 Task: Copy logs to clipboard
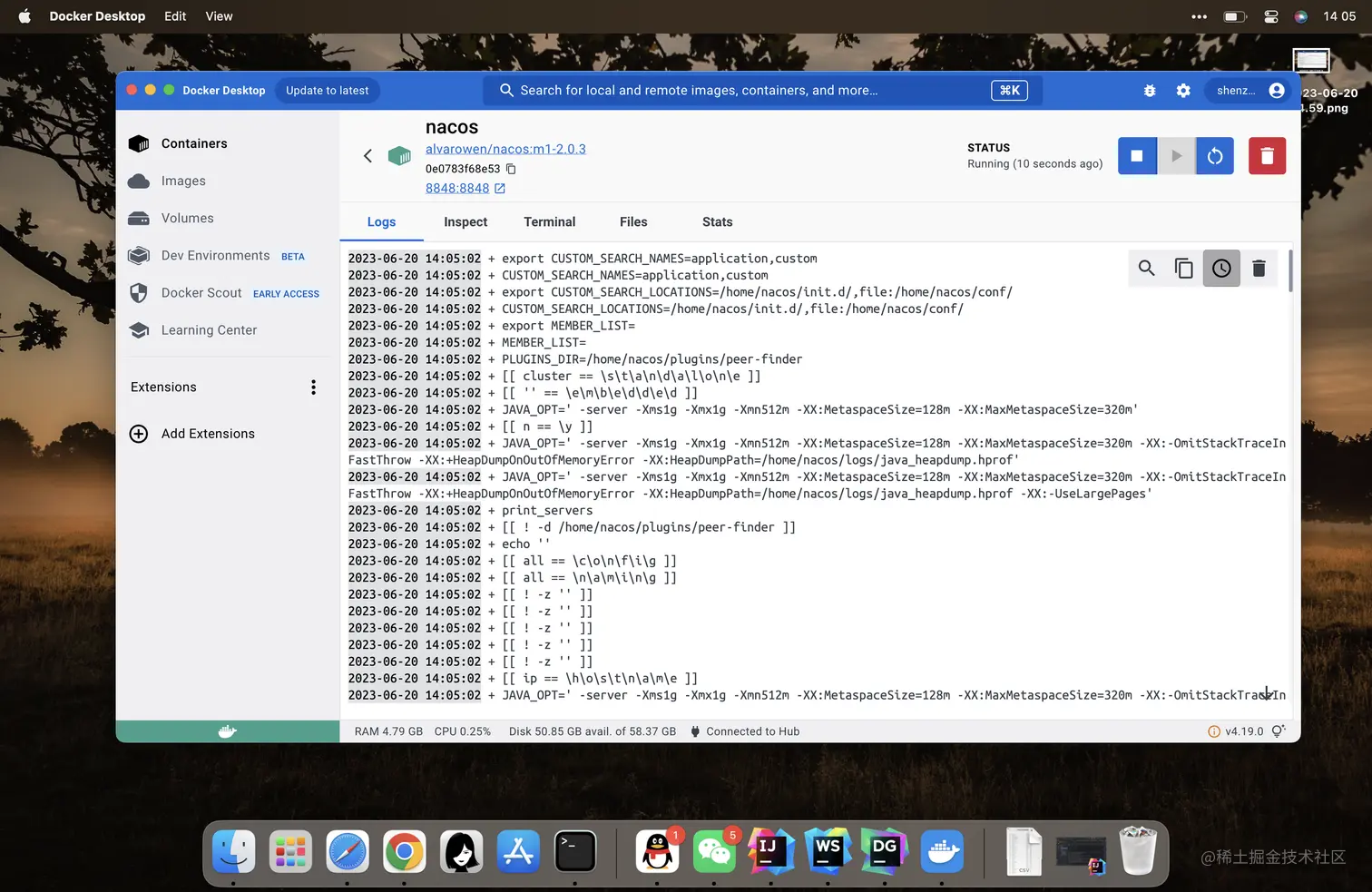(1184, 269)
